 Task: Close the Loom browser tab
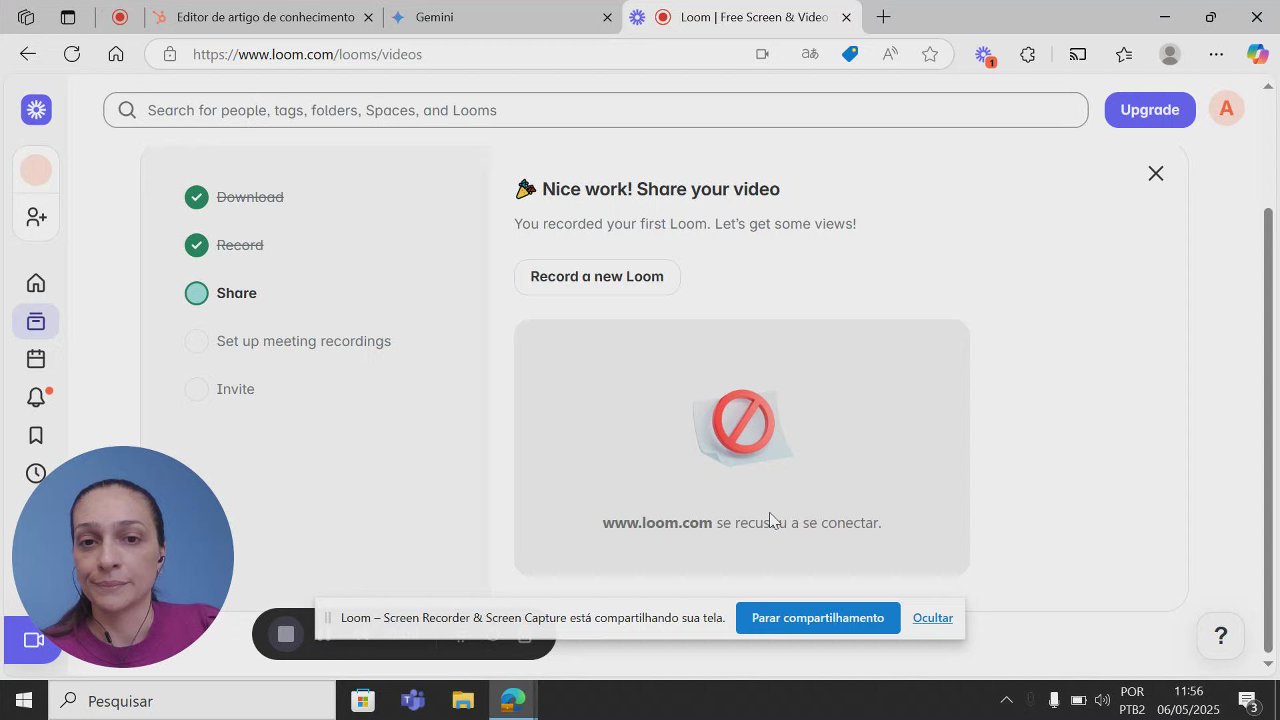coord(846,17)
